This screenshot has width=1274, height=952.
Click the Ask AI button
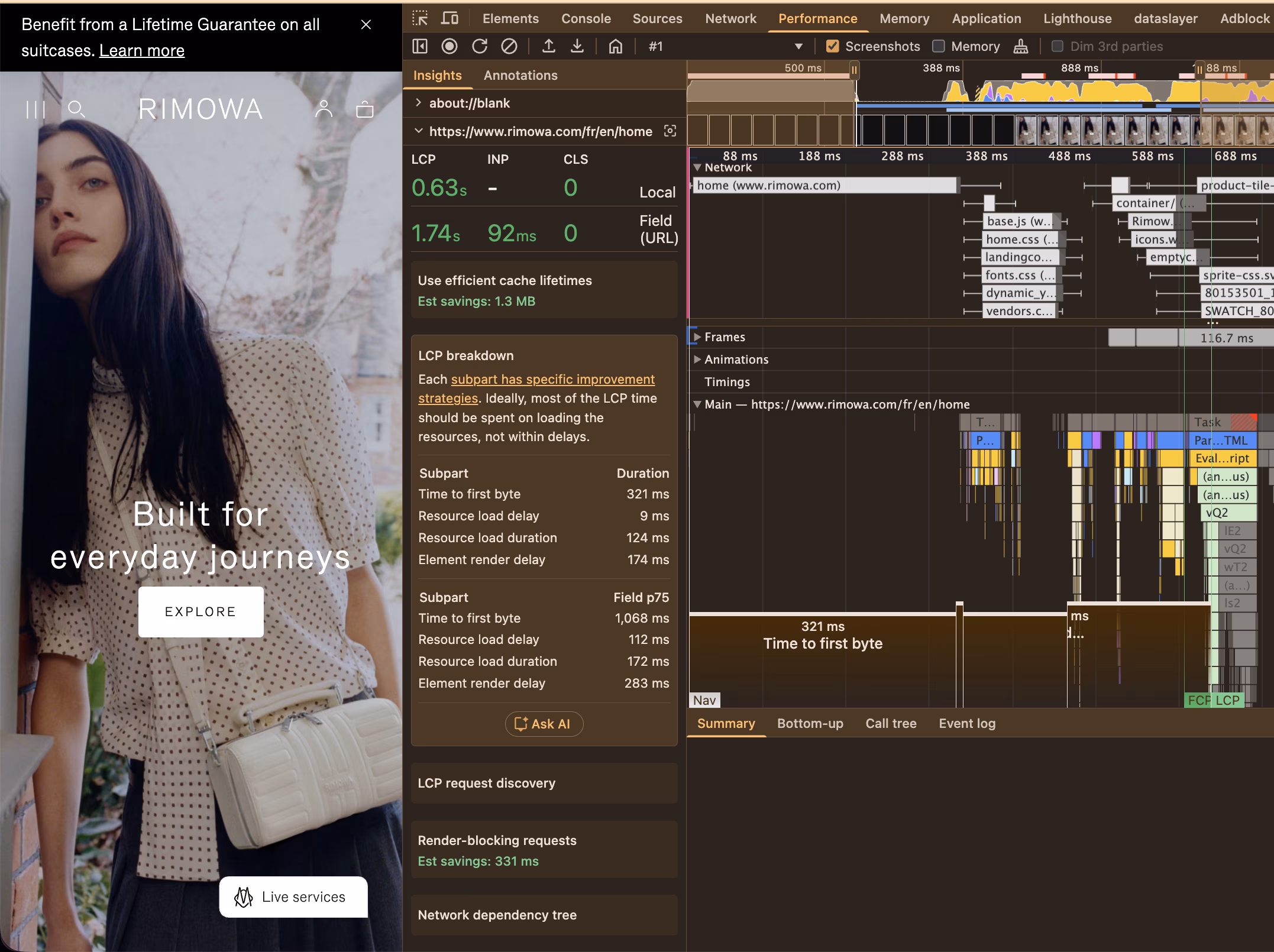[544, 724]
